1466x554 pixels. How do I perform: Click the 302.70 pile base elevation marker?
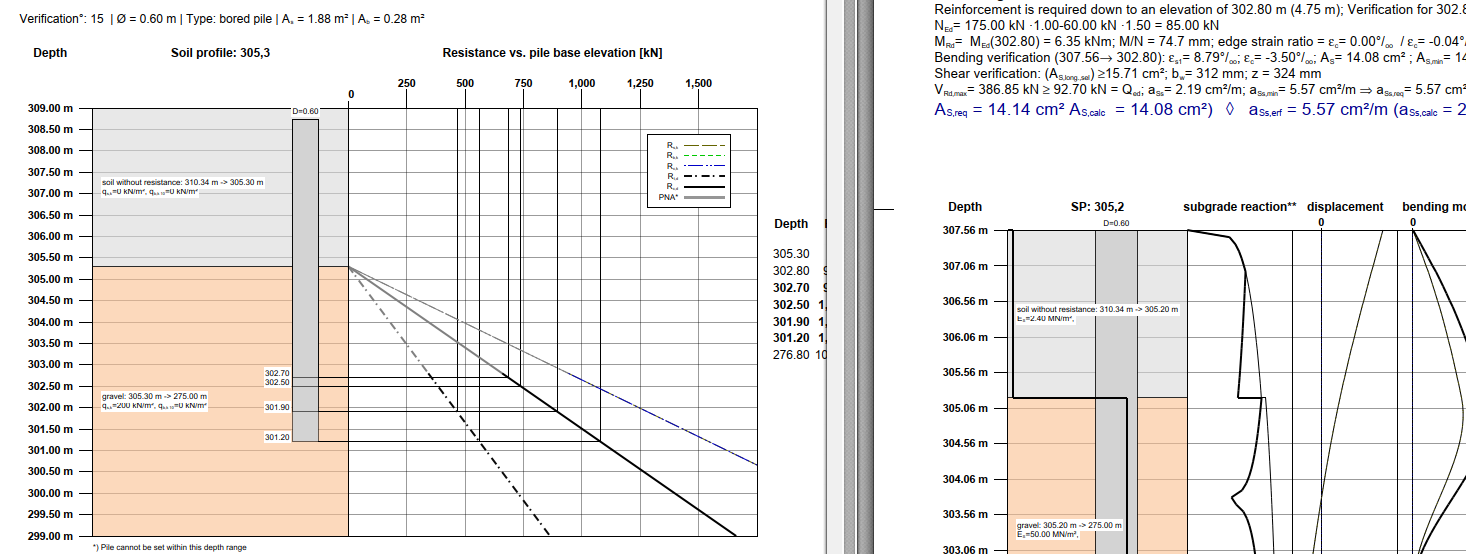277,373
